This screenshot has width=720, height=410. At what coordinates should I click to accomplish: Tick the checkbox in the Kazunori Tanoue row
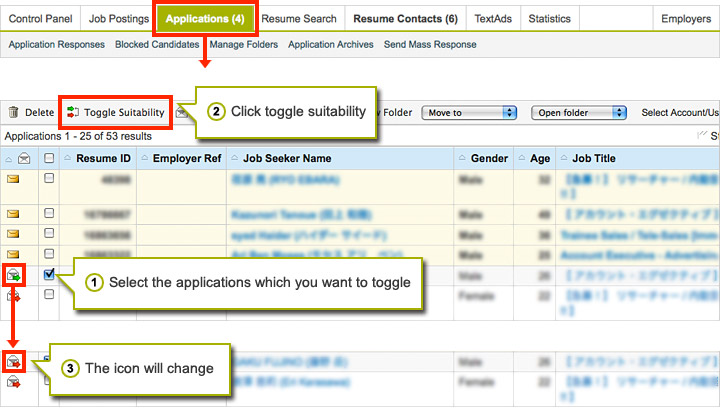pyautogui.click(x=49, y=213)
